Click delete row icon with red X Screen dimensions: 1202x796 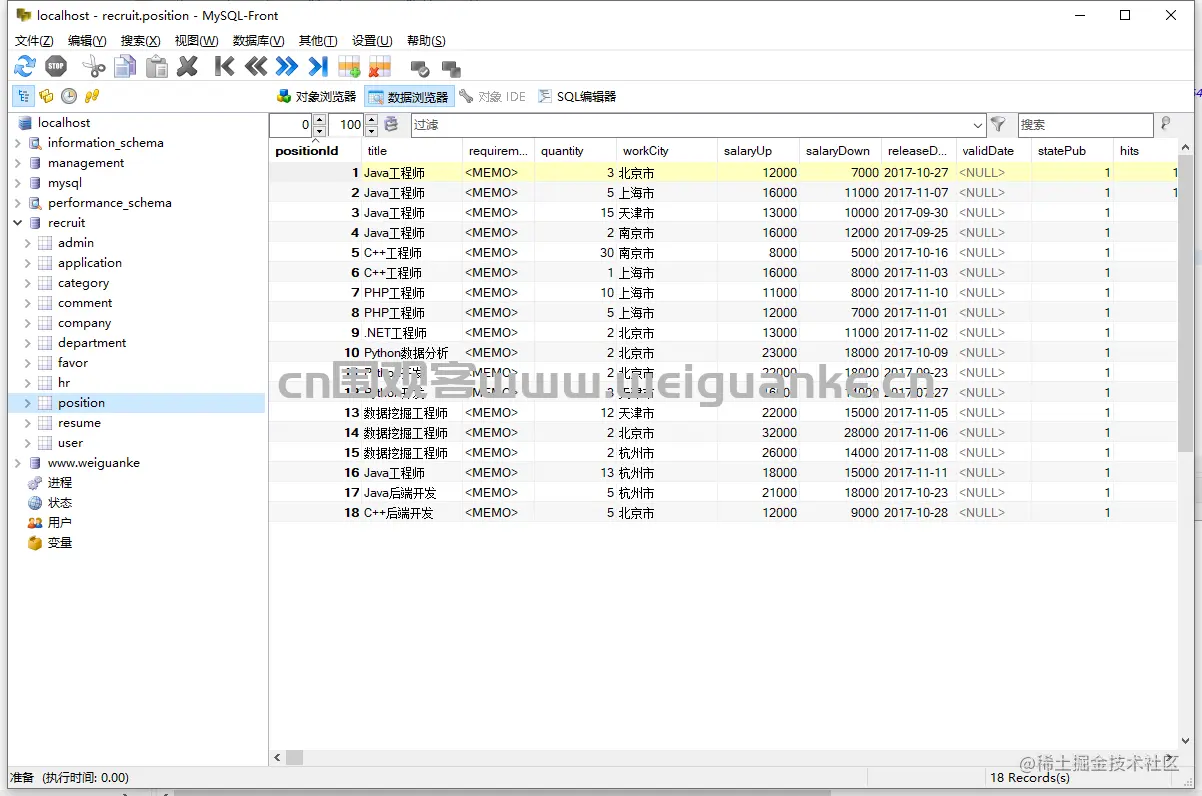(x=379, y=67)
